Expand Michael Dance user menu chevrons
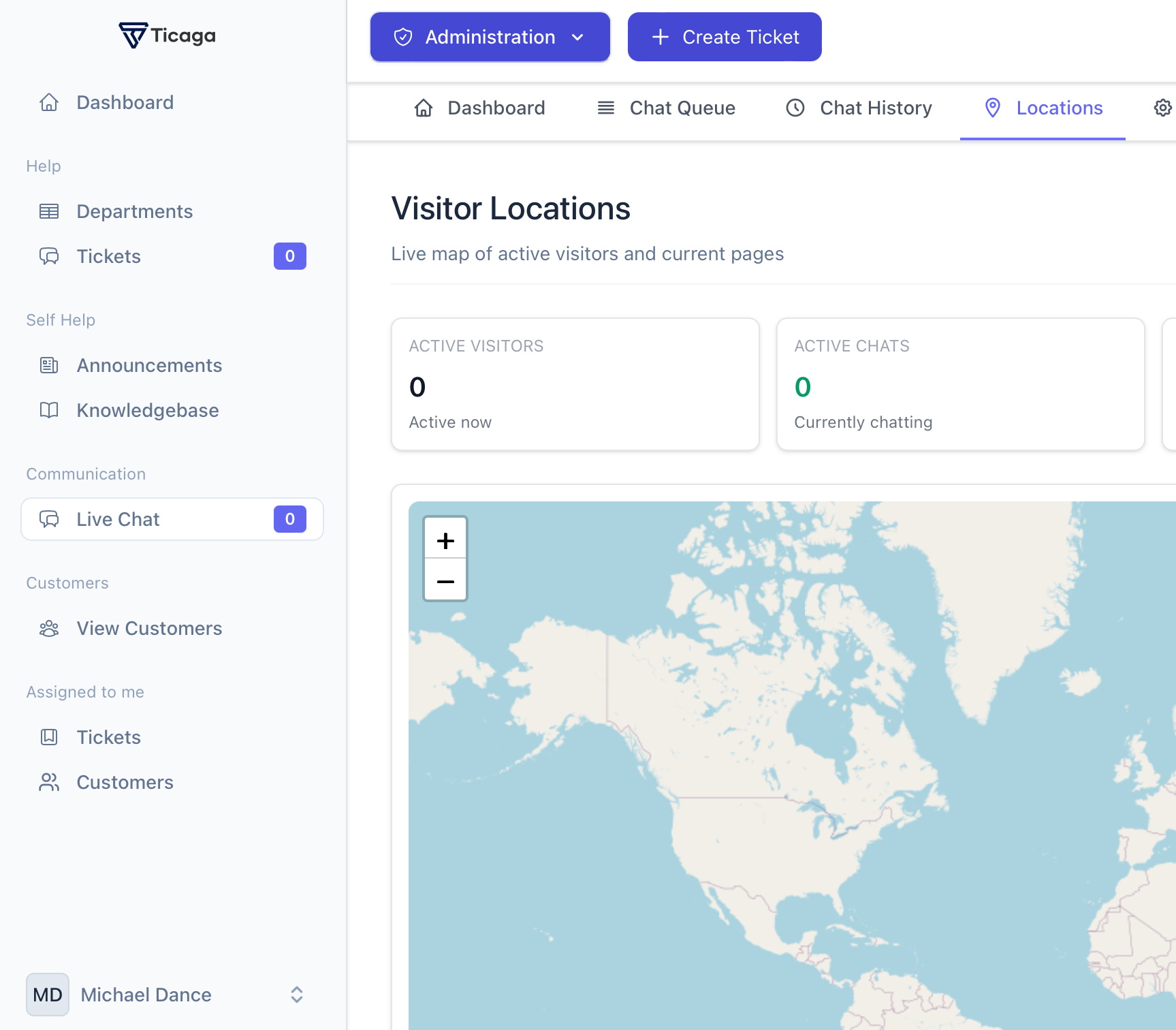1176x1030 pixels. (x=297, y=995)
